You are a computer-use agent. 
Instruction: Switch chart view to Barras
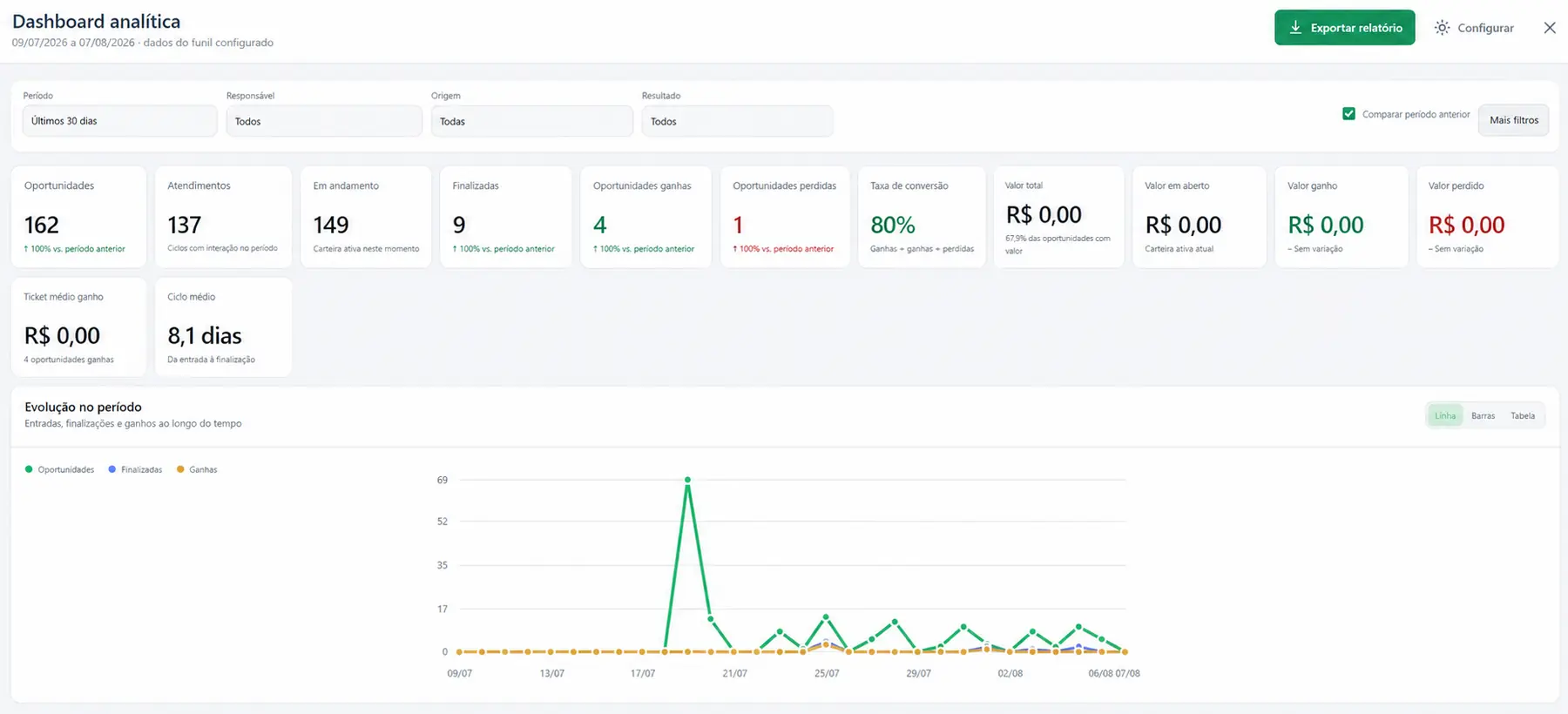point(1483,416)
